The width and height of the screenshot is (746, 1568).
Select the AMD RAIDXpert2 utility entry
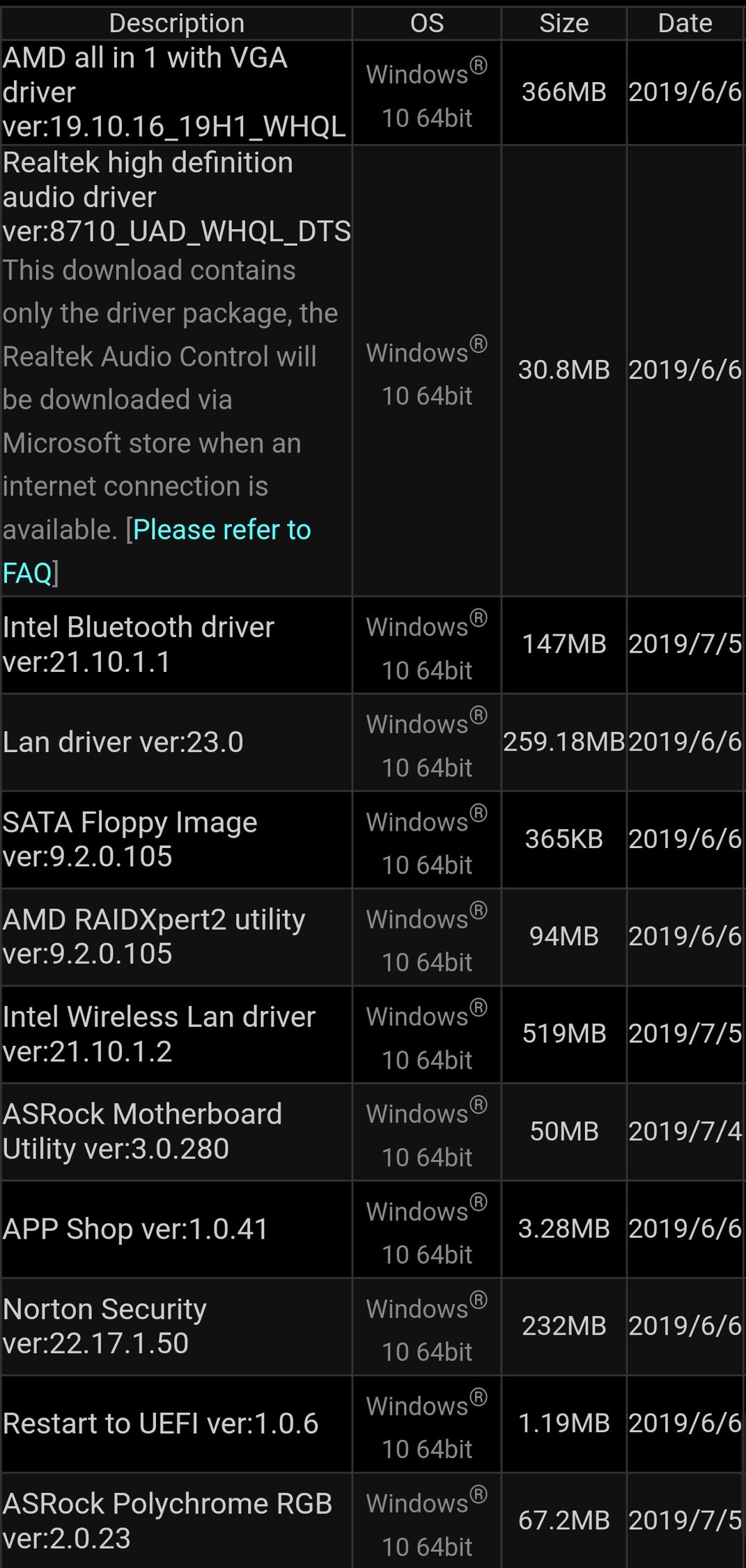point(153,936)
